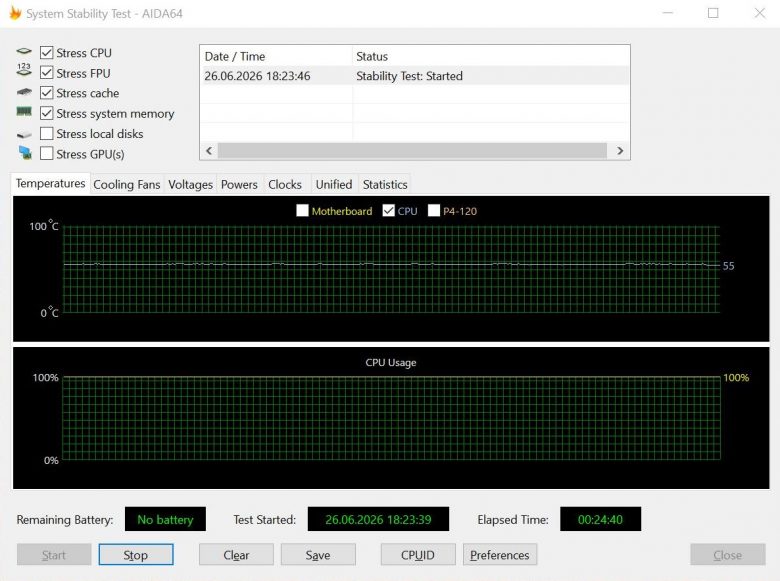Screen dimensions: 780x581
Task: Uncheck the Stress CPU checkbox
Action: click(x=46, y=53)
